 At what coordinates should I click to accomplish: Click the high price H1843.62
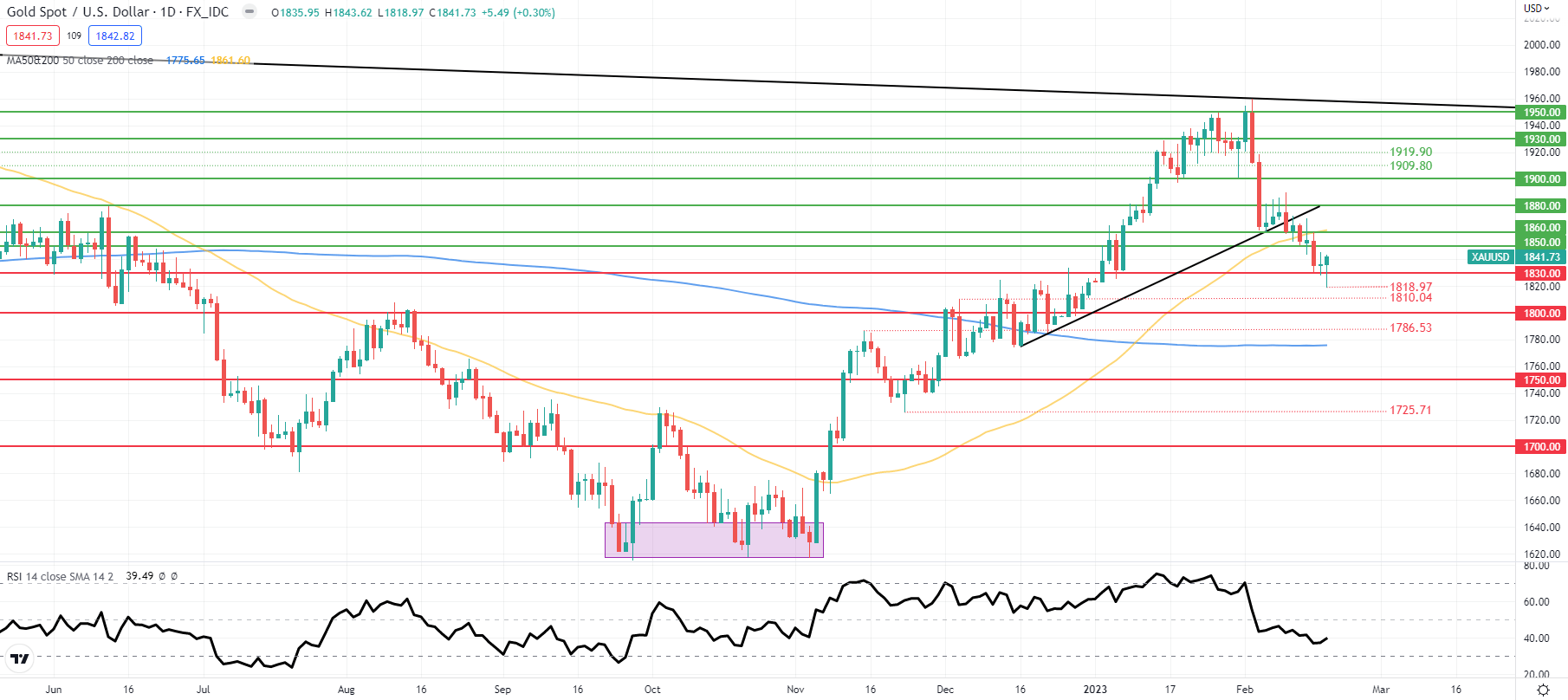[x=348, y=12]
